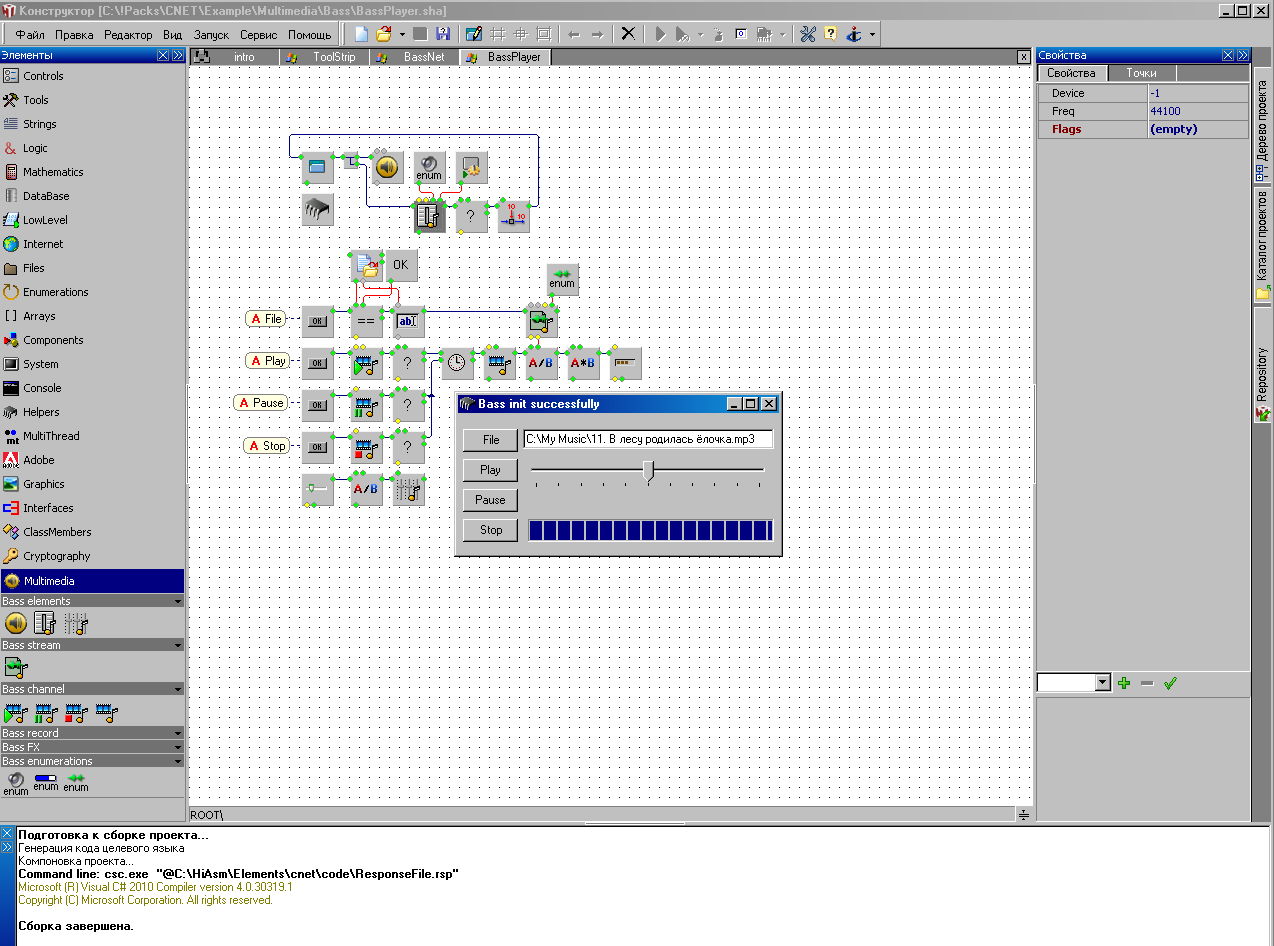The width and height of the screenshot is (1274, 946).
Task: Click the new document toolbar icon
Action: [361, 34]
